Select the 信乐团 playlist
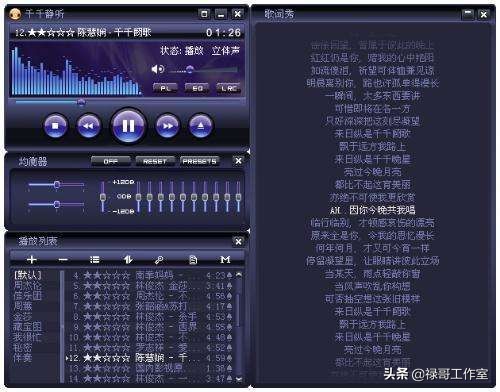This screenshot has width=500, height=392. coord(28,296)
